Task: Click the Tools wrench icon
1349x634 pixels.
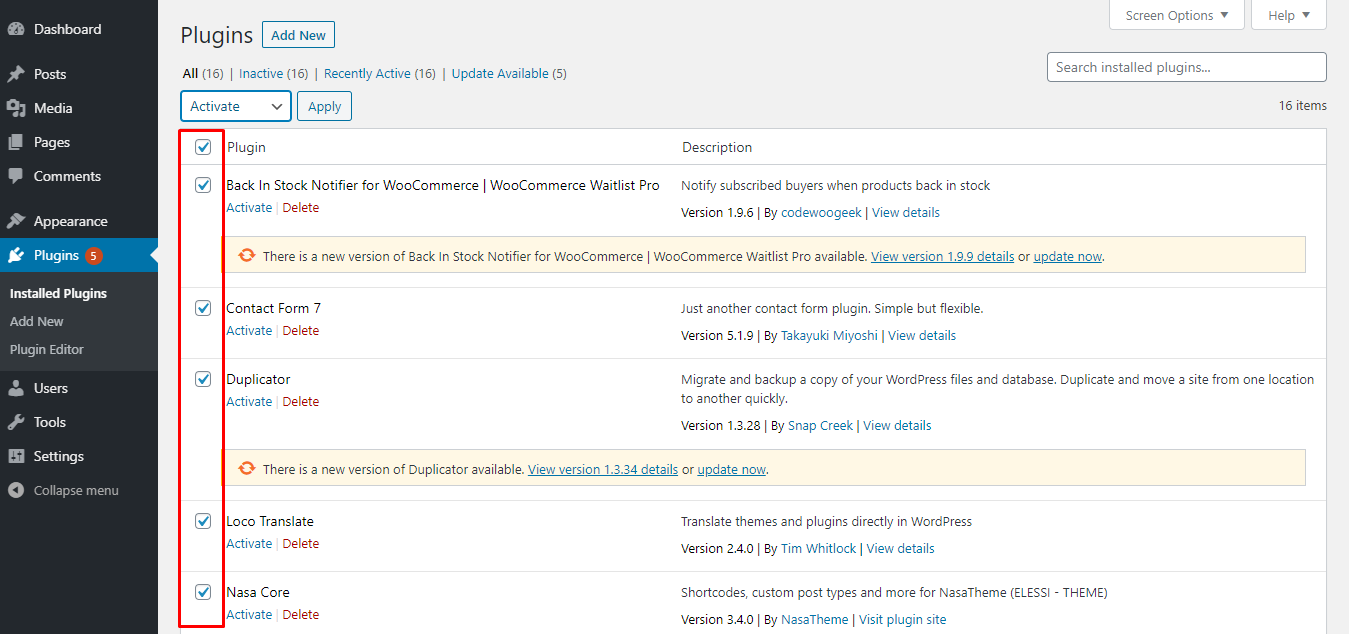Action: click(x=16, y=422)
